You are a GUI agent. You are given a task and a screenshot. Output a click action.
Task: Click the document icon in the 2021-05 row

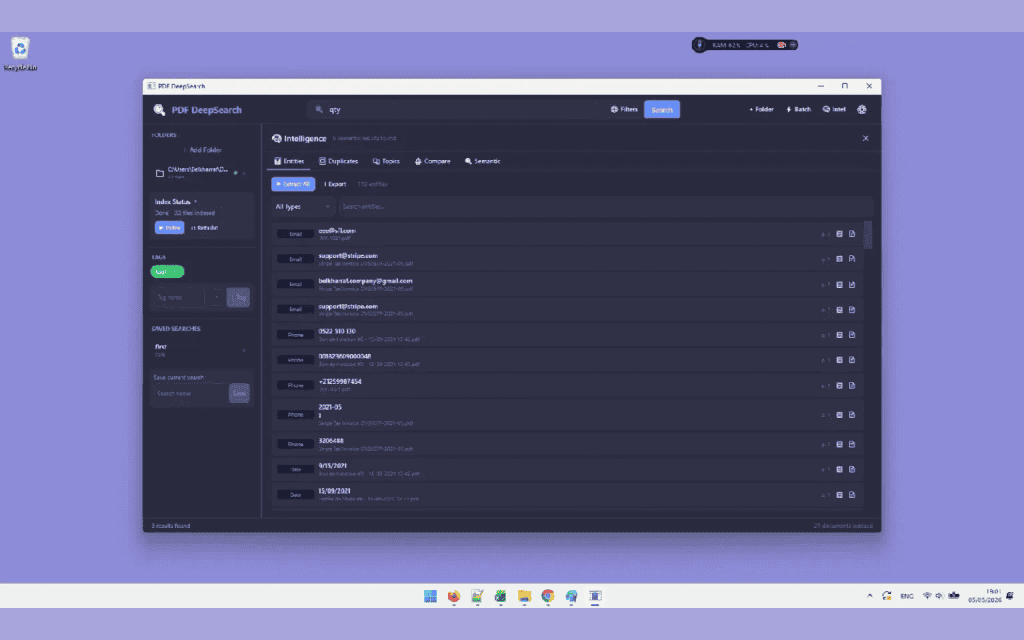(x=852, y=415)
